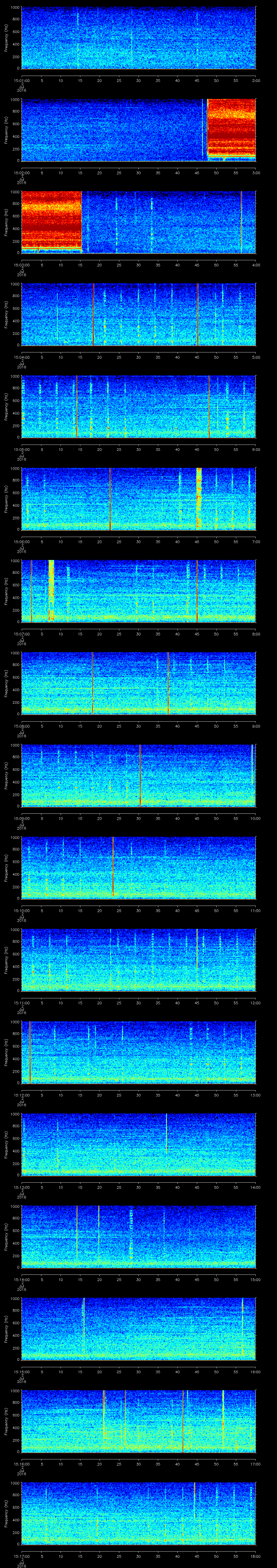Image resolution: width=277 pixels, height=1568 pixels.
Task: Click the 15:07:00 time axis label
Action: coord(21,634)
